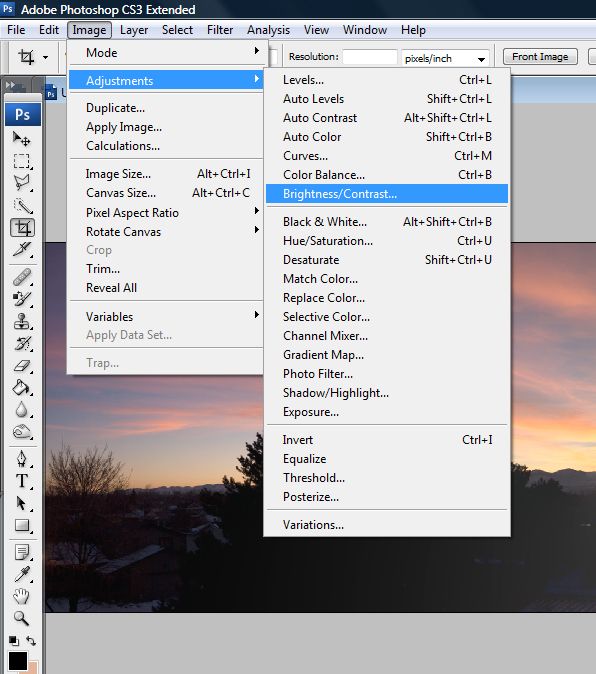Open the File menu
The height and width of the screenshot is (674, 596).
pos(16,30)
